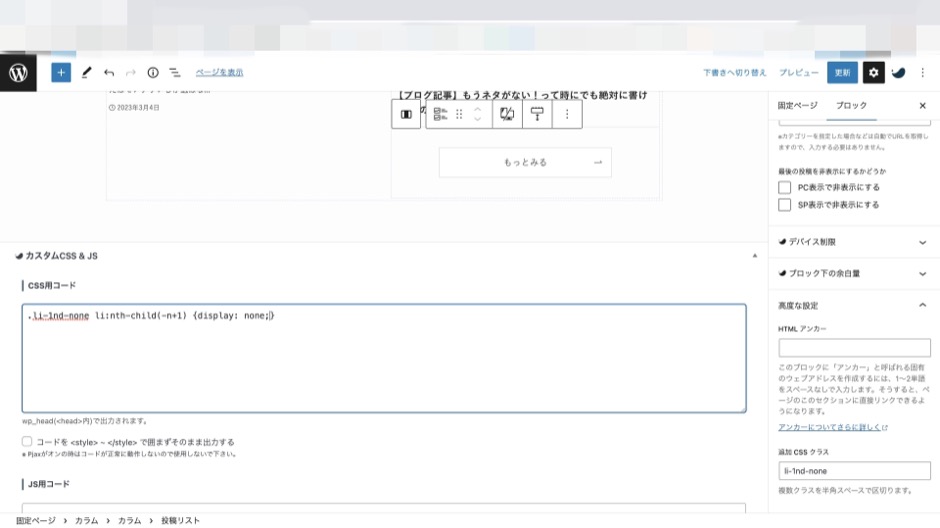Open the settings gear panel
Image resolution: width=940 pixels, height=528 pixels.
point(873,73)
